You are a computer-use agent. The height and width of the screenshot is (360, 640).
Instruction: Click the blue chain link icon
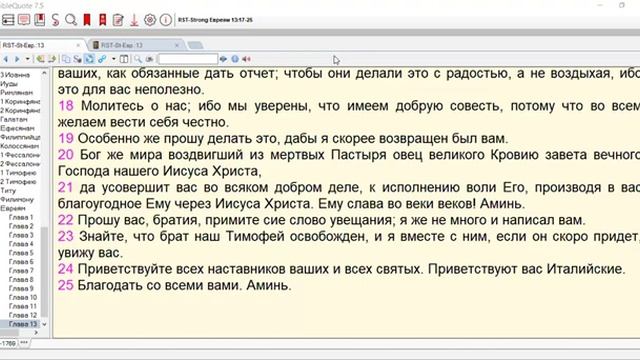point(102,59)
